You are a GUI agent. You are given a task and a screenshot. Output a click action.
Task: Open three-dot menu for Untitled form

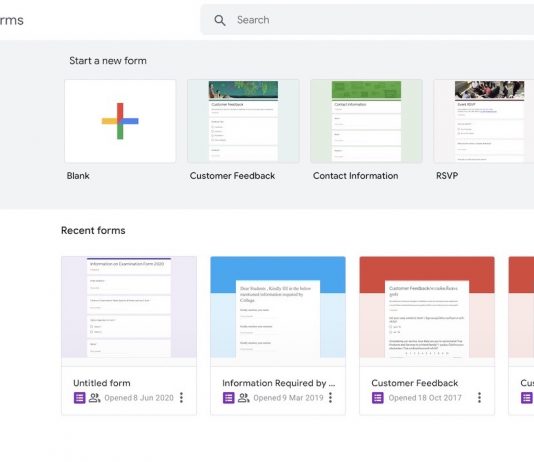coord(182,398)
